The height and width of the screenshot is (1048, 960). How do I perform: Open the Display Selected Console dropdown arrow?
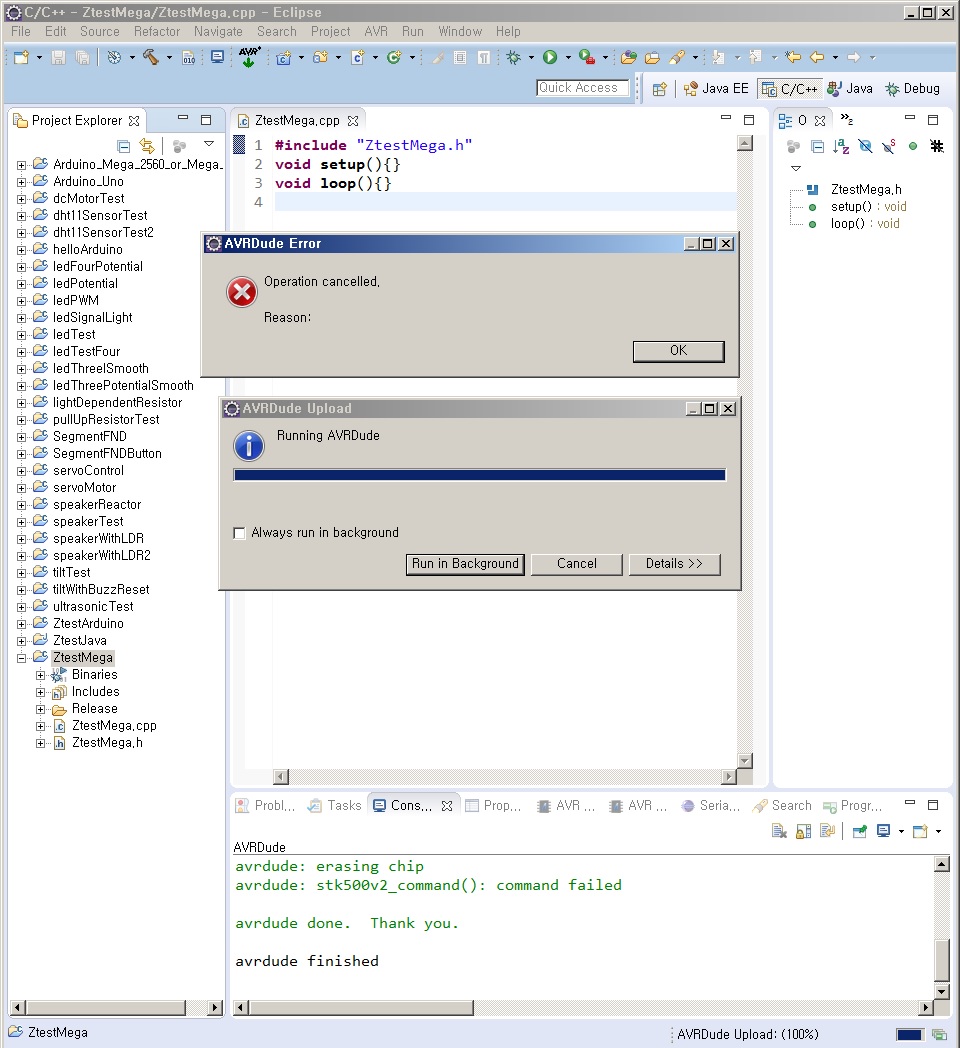[x=901, y=831]
